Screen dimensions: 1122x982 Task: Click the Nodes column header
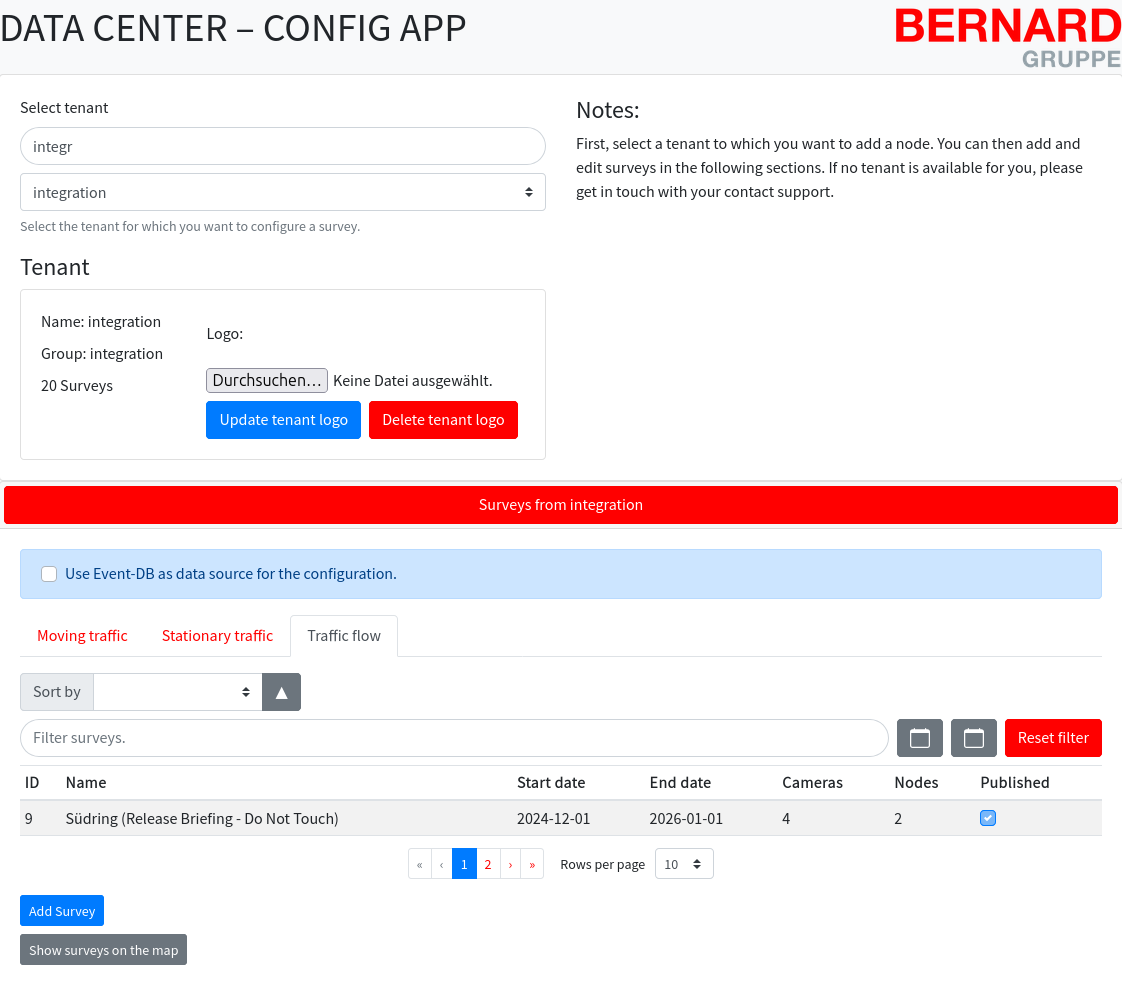tap(916, 782)
